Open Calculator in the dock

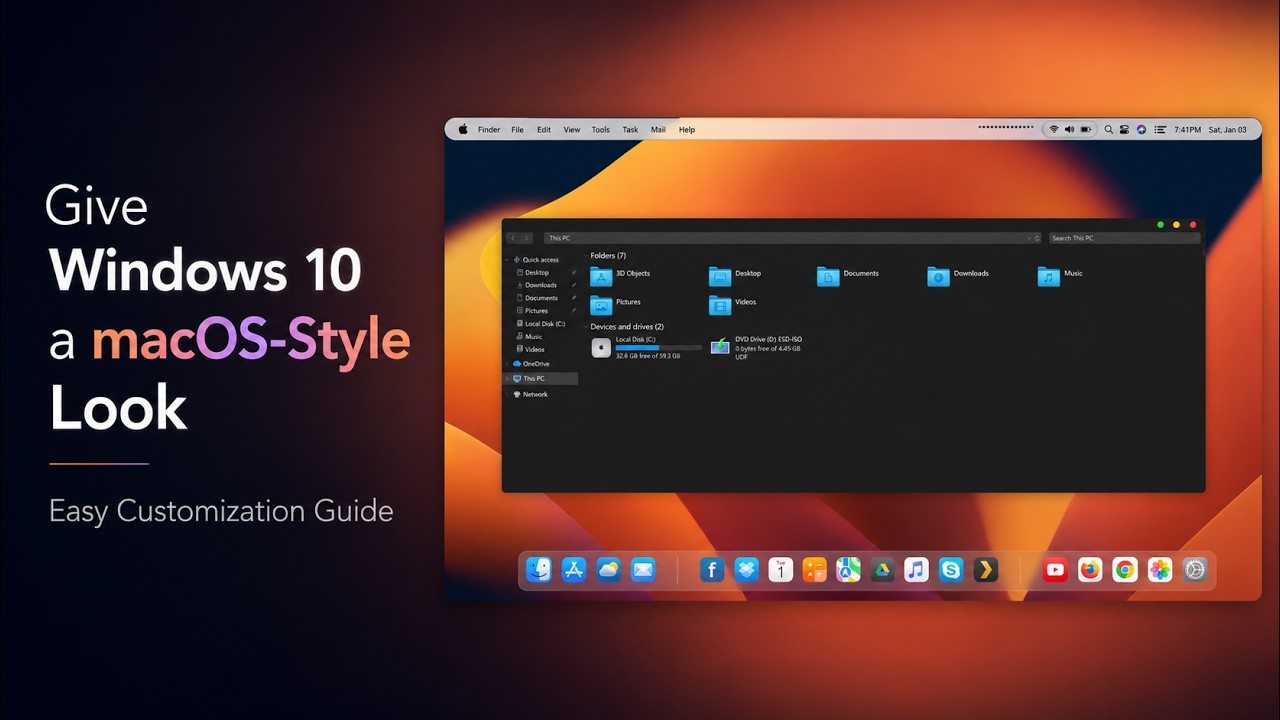tap(815, 570)
